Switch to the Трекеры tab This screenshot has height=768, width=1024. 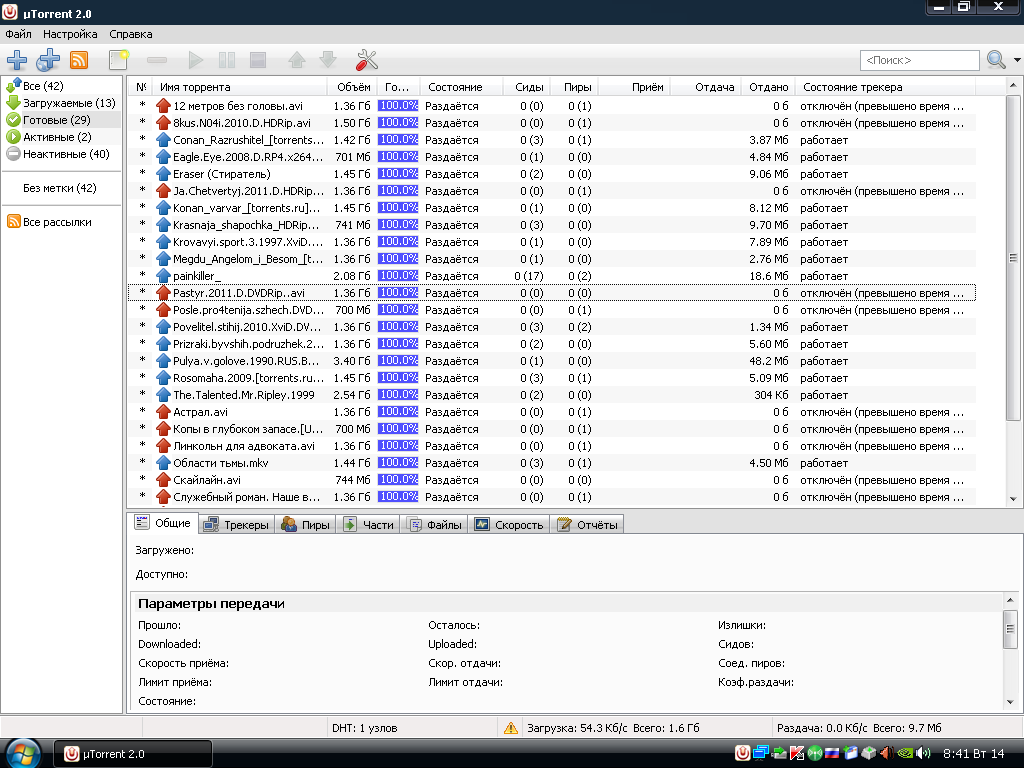(x=236, y=524)
